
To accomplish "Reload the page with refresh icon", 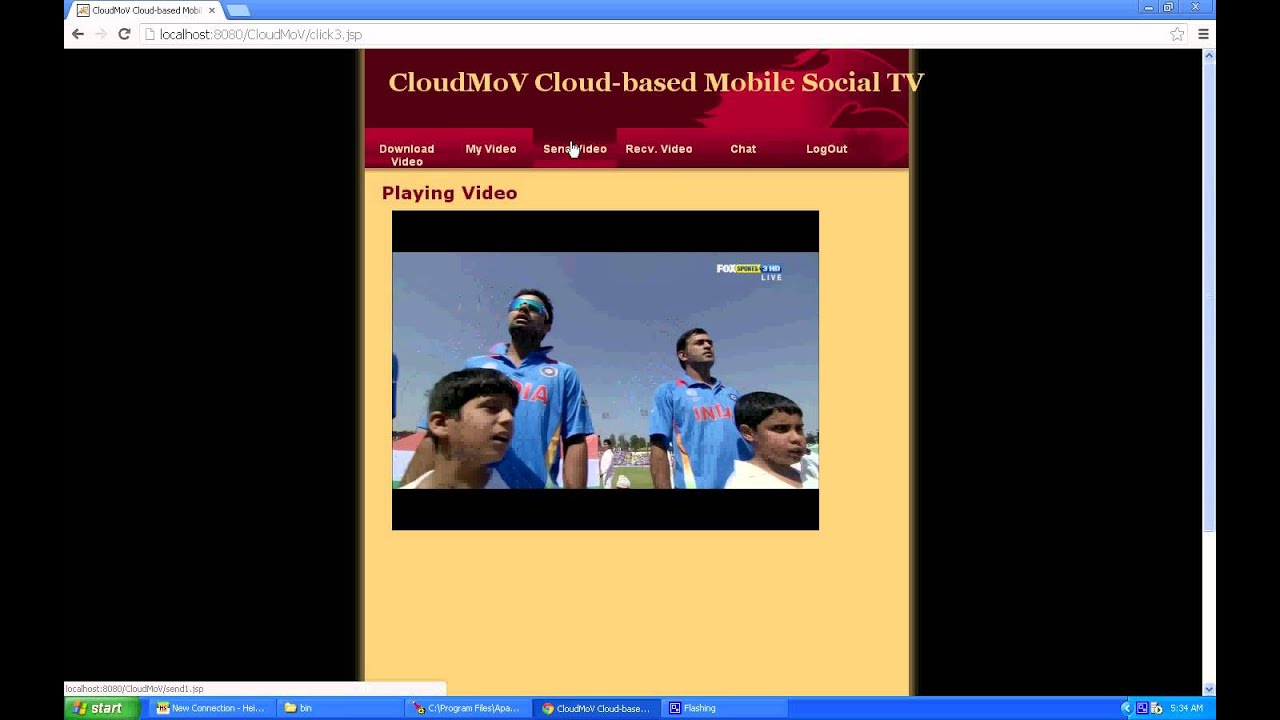I will coord(124,34).
